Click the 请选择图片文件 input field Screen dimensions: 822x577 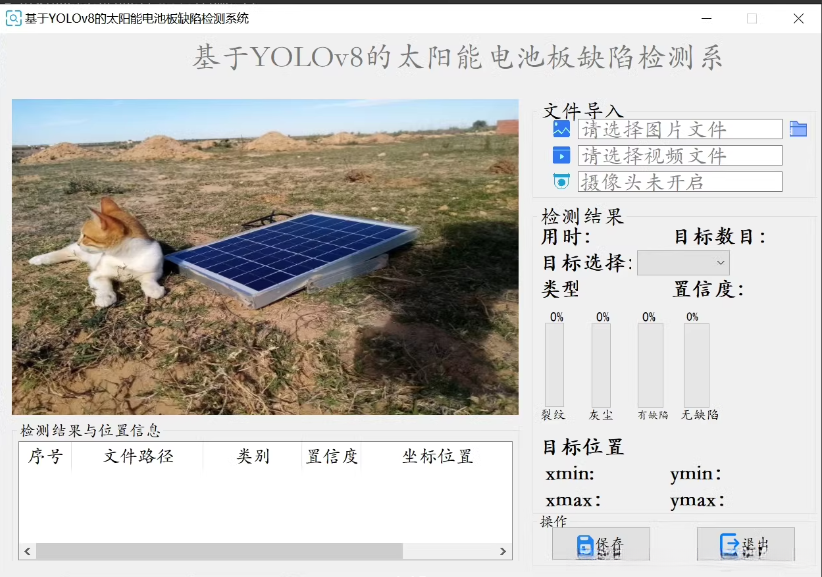tap(680, 129)
